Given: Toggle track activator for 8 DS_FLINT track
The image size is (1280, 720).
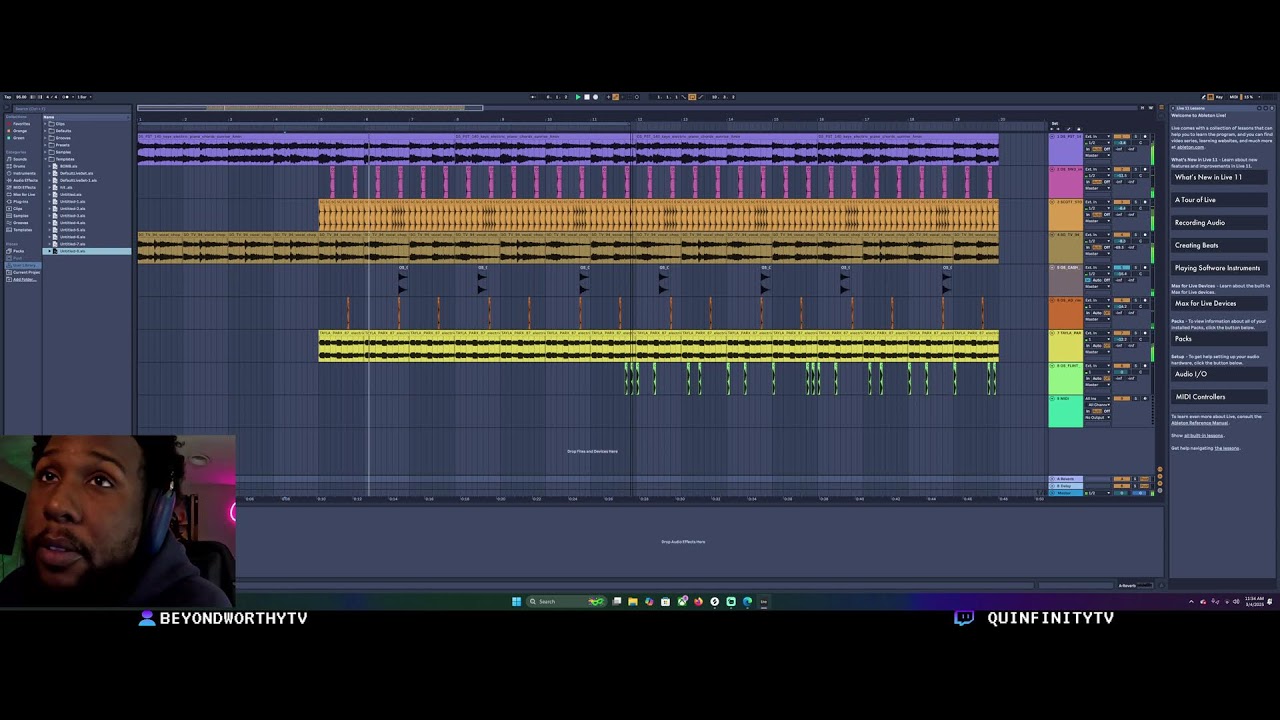Looking at the screenshot, I should click(1122, 366).
